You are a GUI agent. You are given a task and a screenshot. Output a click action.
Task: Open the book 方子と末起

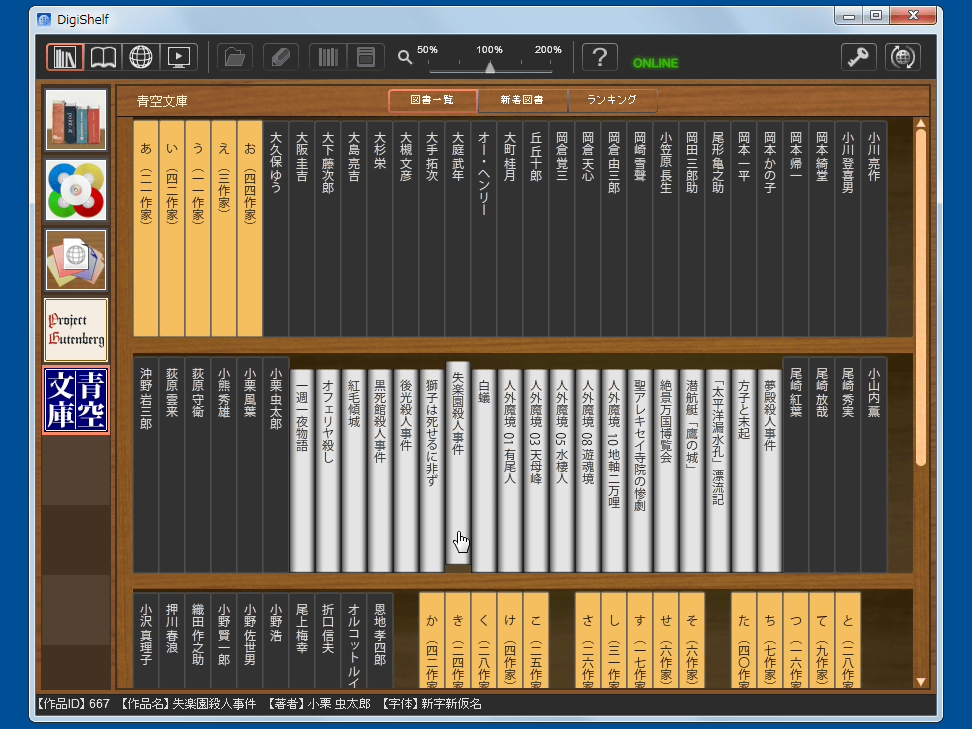(744, 471)
